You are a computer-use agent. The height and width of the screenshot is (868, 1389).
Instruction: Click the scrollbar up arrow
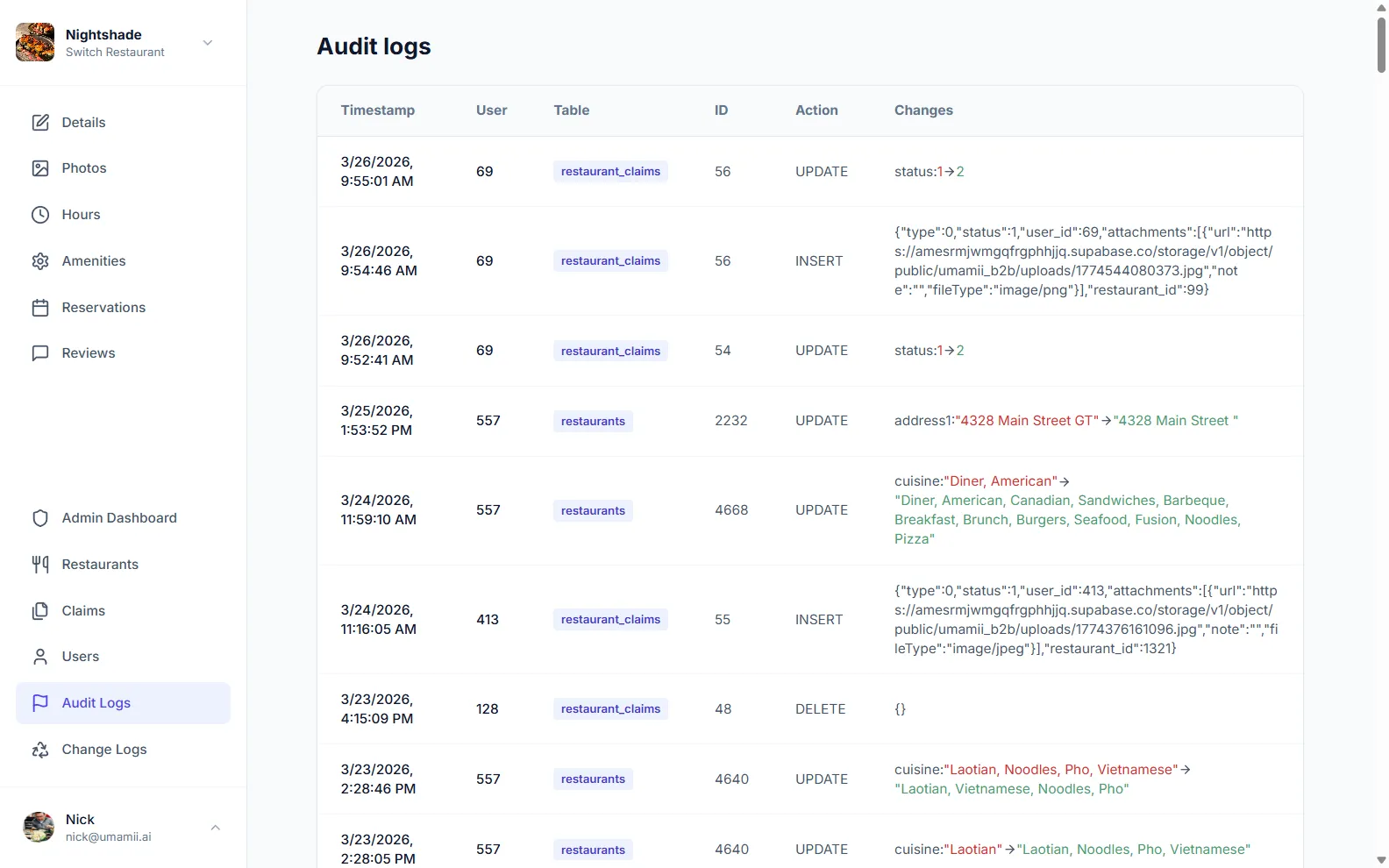coord(1381,7)
